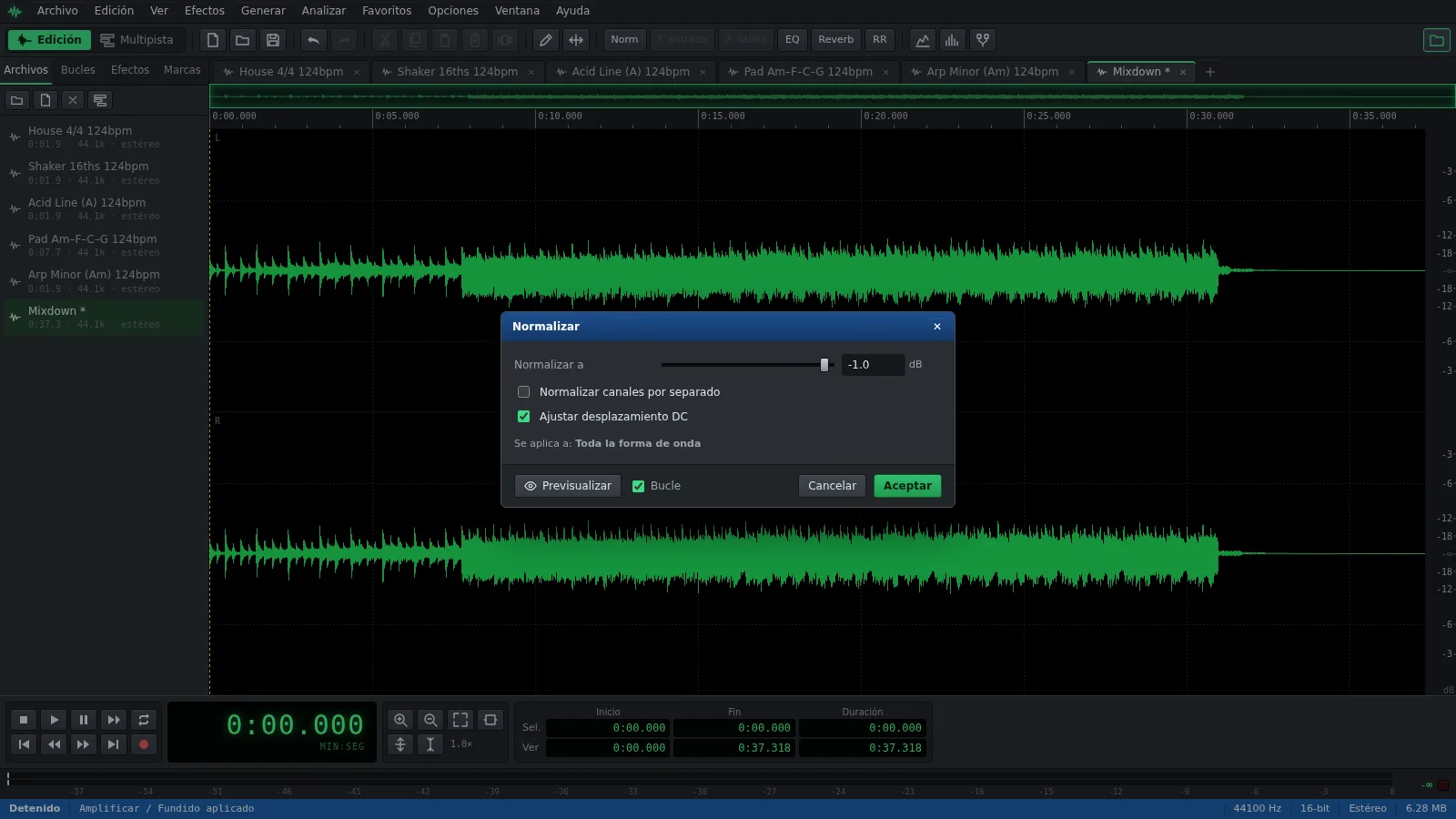This screenshot has height=819, width=1456.
Task: Click the waveform overview strip above the timeline
Action: [x=833, y=96]
